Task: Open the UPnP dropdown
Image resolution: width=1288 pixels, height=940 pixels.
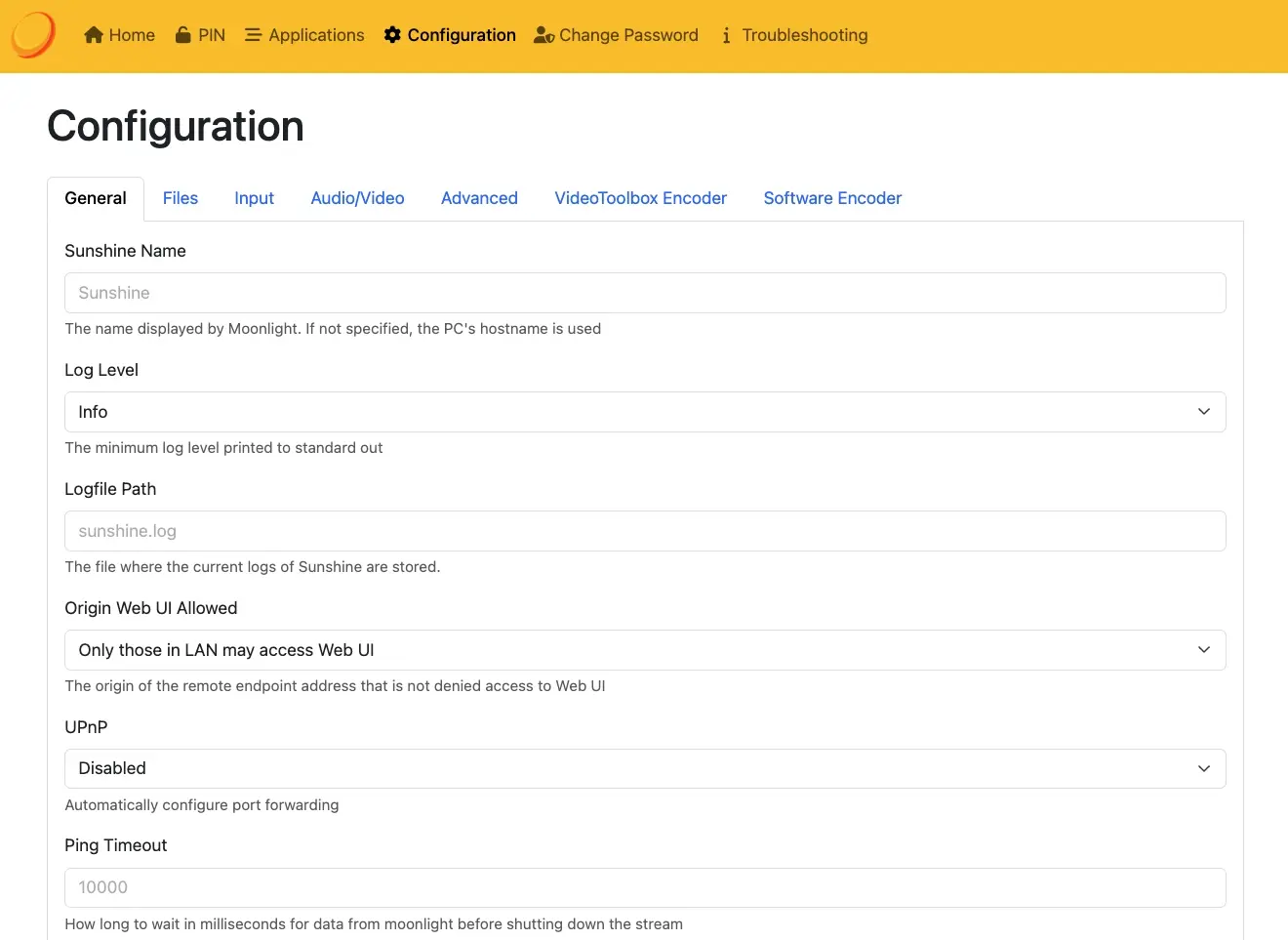Action: coord(644,768)
